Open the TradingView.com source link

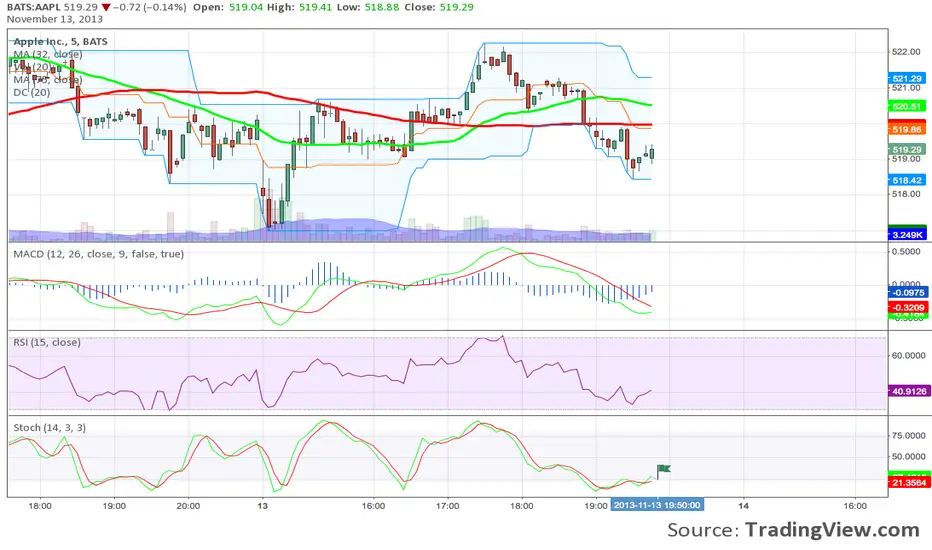(x=832, y=529)
